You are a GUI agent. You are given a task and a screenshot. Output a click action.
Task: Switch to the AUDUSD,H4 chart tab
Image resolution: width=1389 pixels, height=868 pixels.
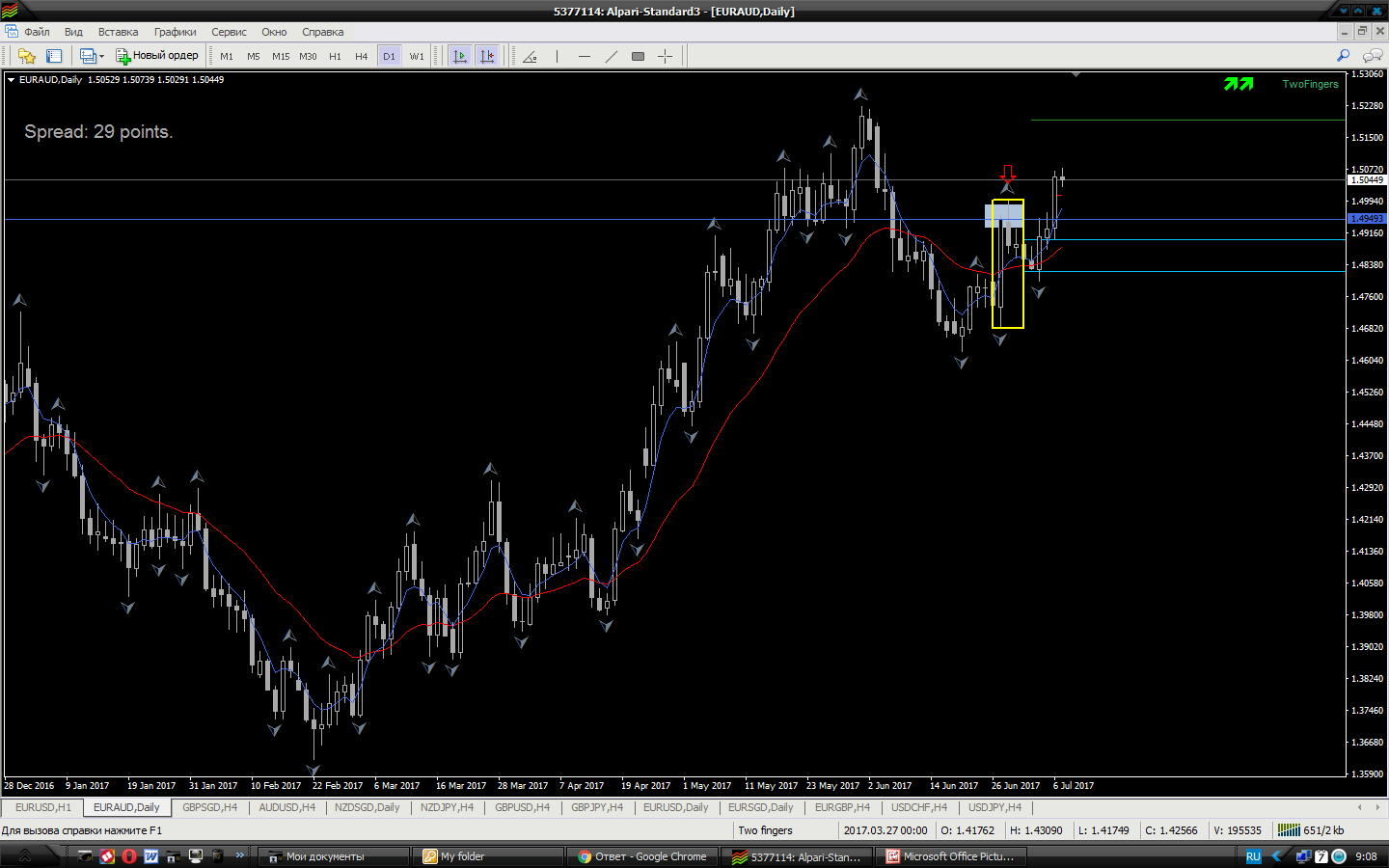pyautogui.click(x=286, y=808)
